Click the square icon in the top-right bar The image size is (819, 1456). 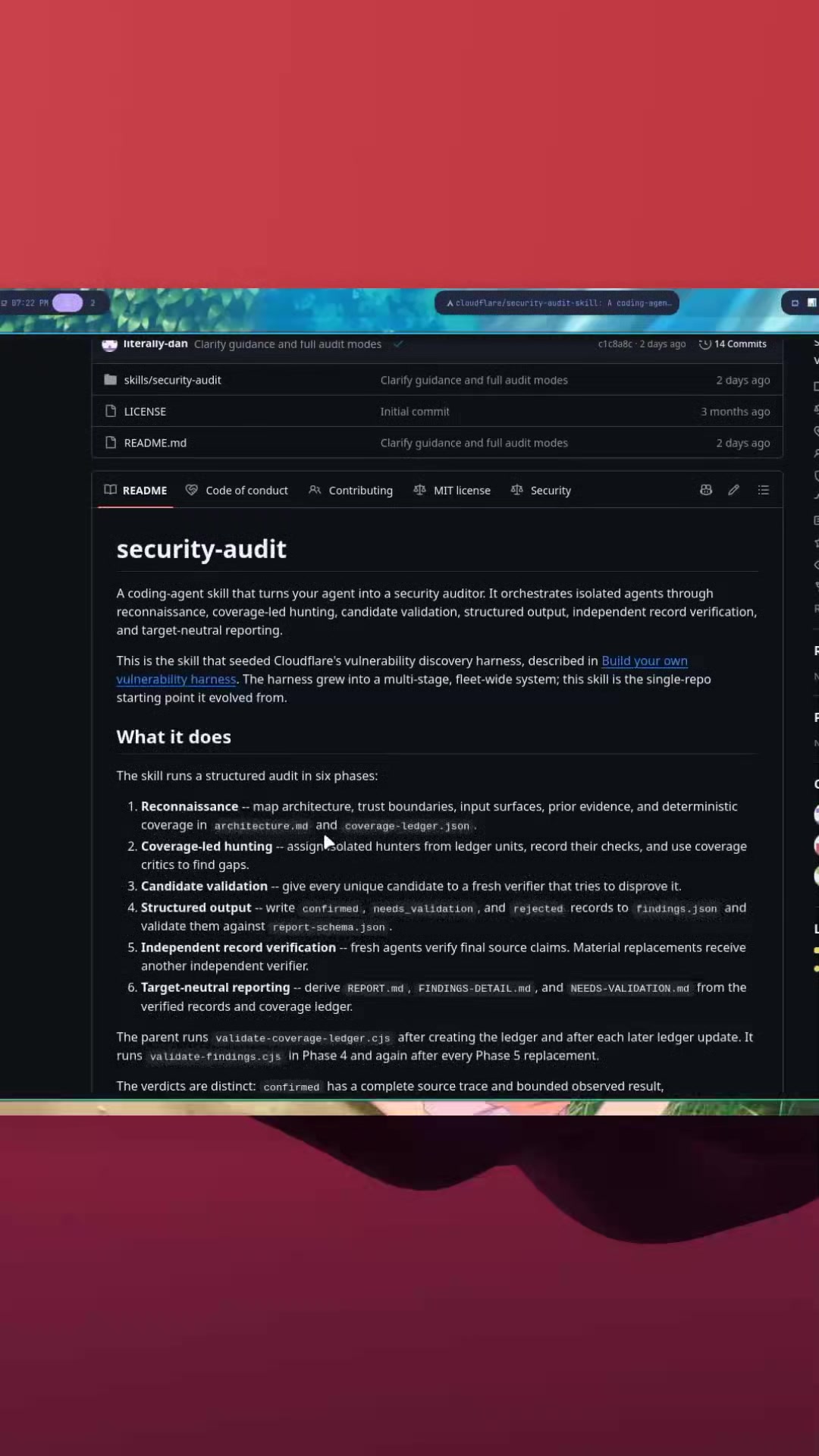point(795,303)
